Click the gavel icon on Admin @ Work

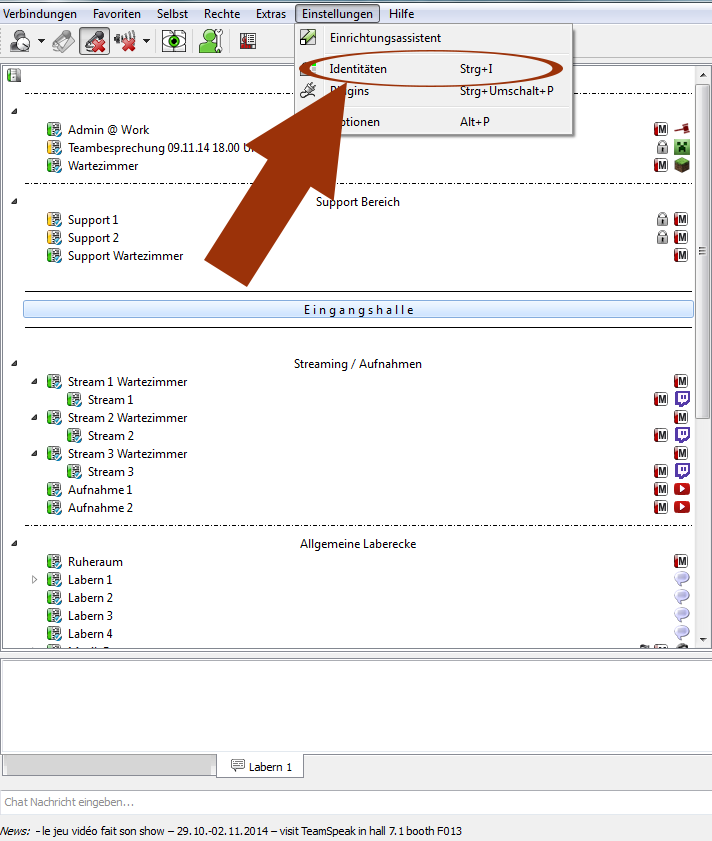click(682, 129)
